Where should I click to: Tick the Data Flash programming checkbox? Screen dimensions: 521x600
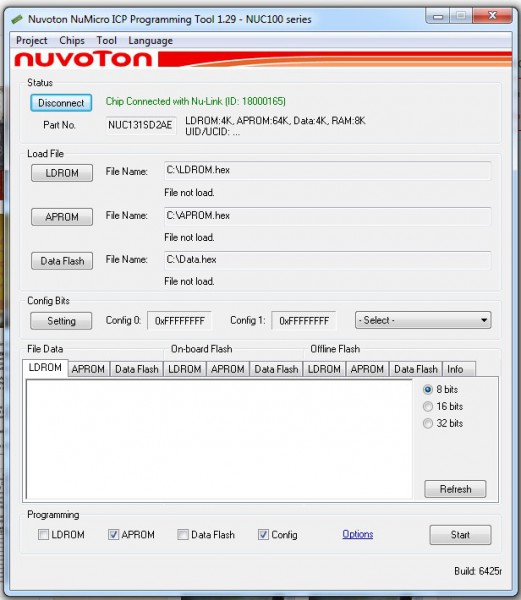pos(183,534)
